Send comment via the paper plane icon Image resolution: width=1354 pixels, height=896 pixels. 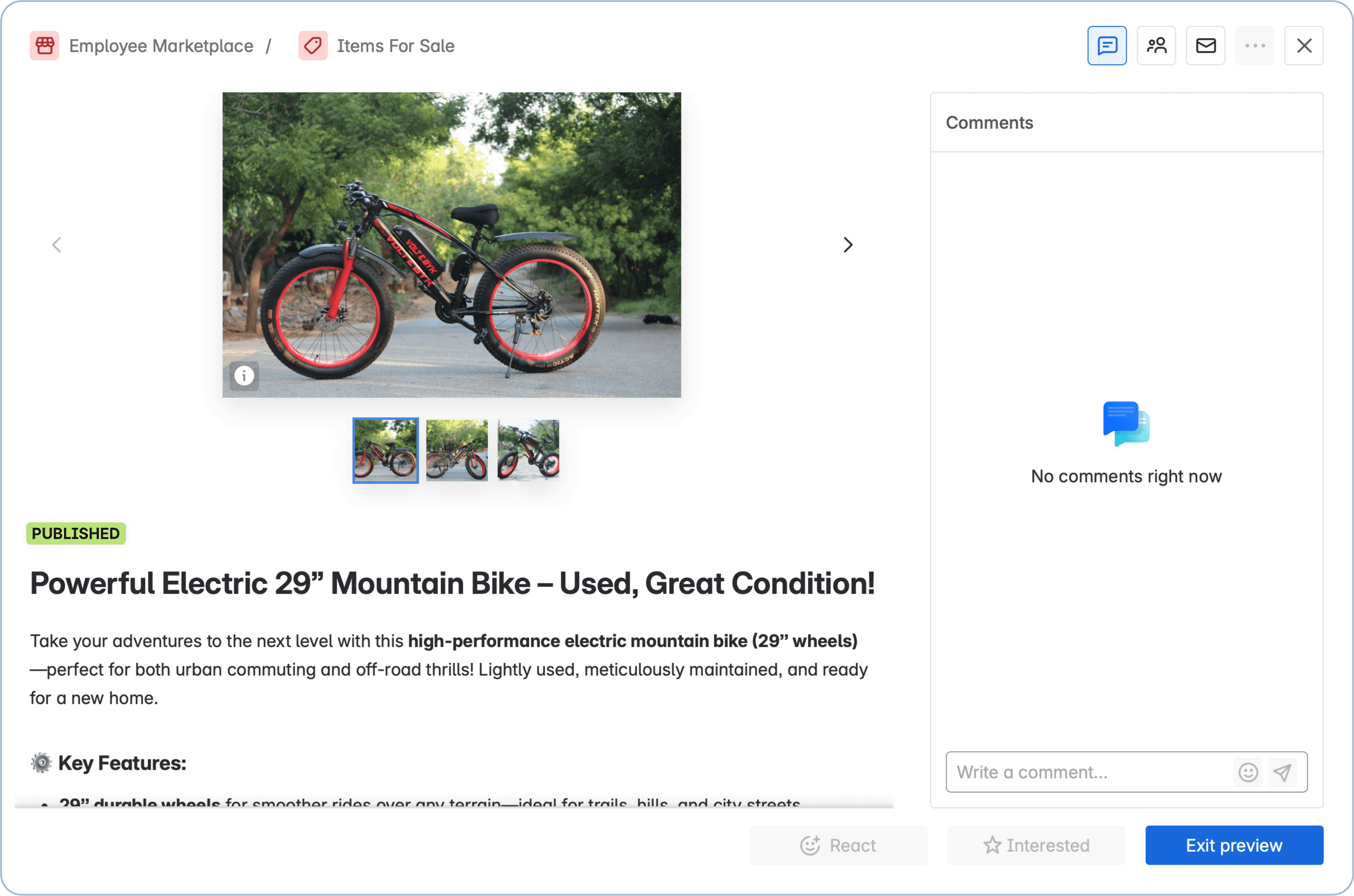tap(1283, 772)
